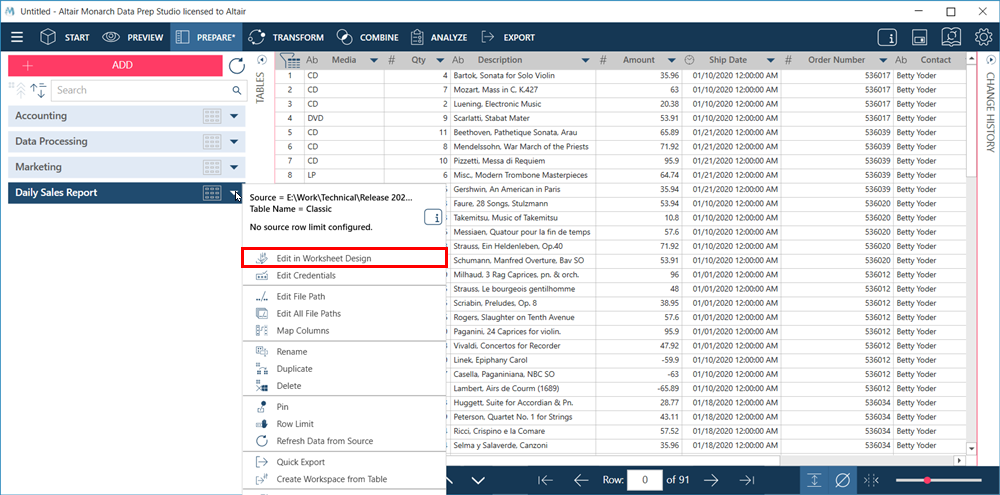Choose Create Workspace from Table
Viewport: 1000px width, 495px height.
pyautogui.click(x=344, y=479)
